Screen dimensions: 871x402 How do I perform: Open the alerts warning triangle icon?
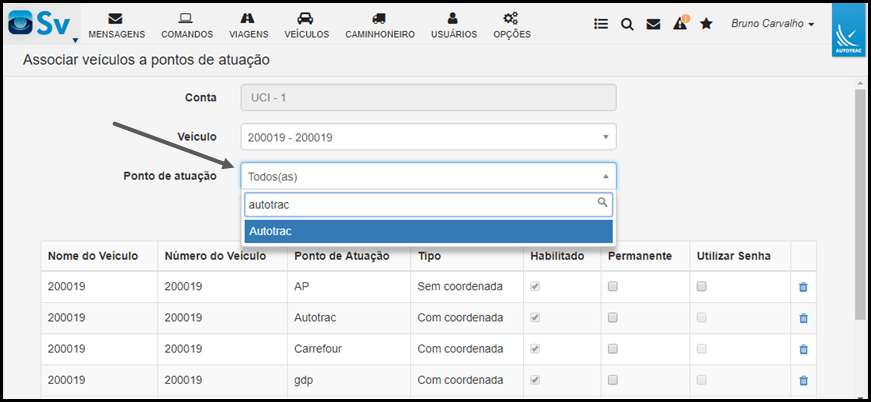coord(680,23)
